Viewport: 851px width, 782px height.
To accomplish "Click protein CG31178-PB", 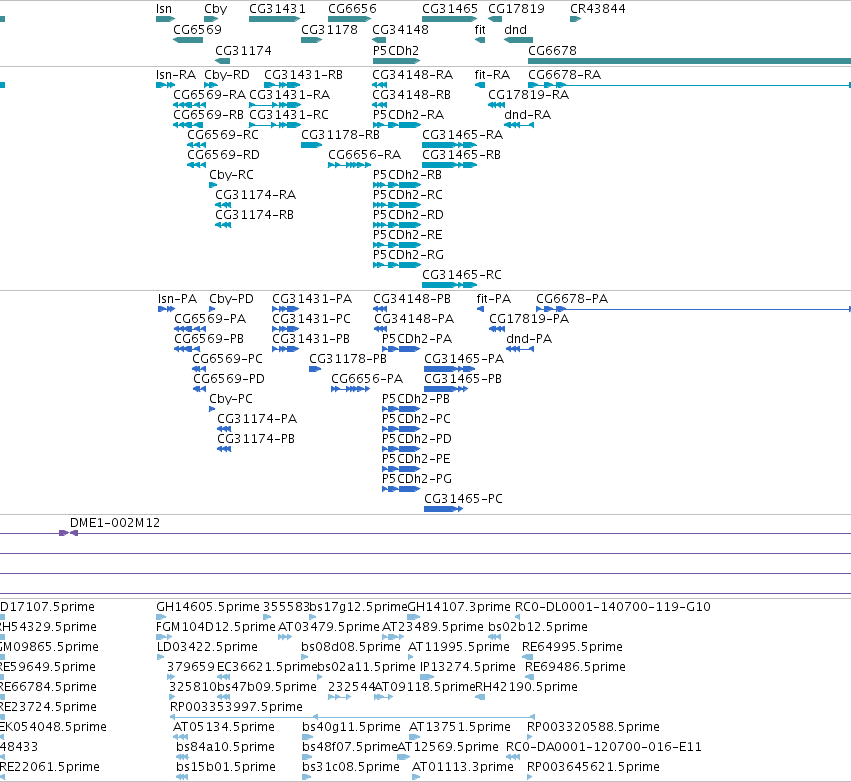I will 348,359.
